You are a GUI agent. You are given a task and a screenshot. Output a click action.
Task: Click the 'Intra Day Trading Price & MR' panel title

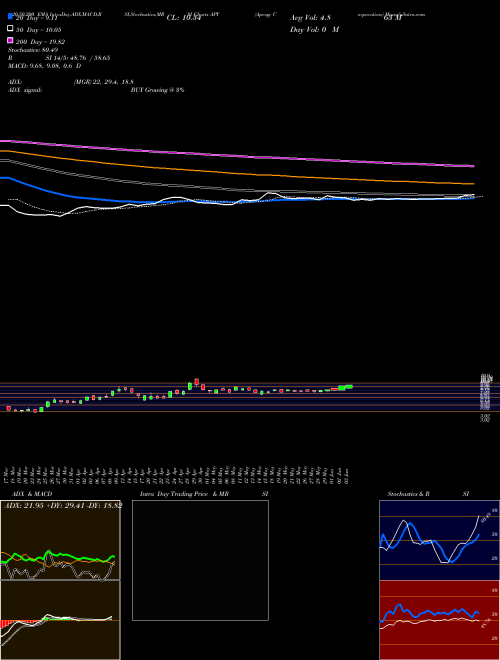[184, 494]
